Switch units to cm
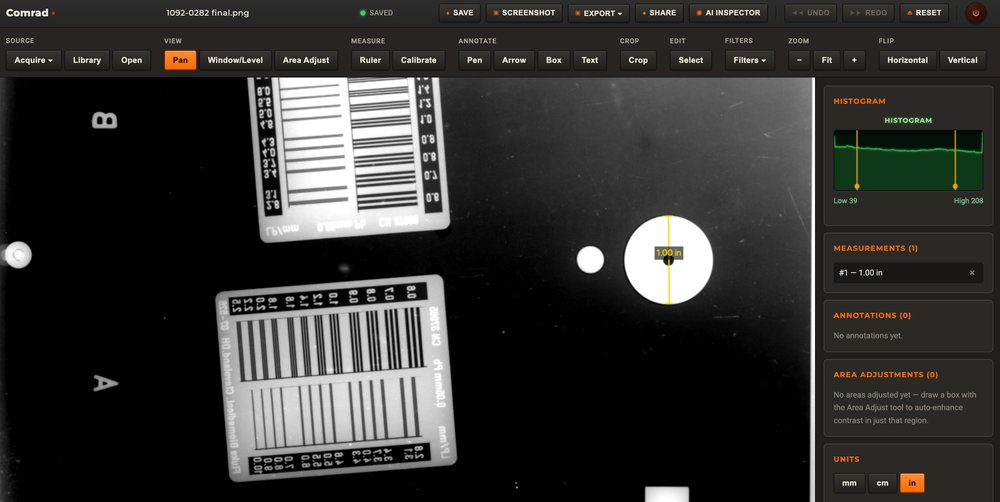 883,483
